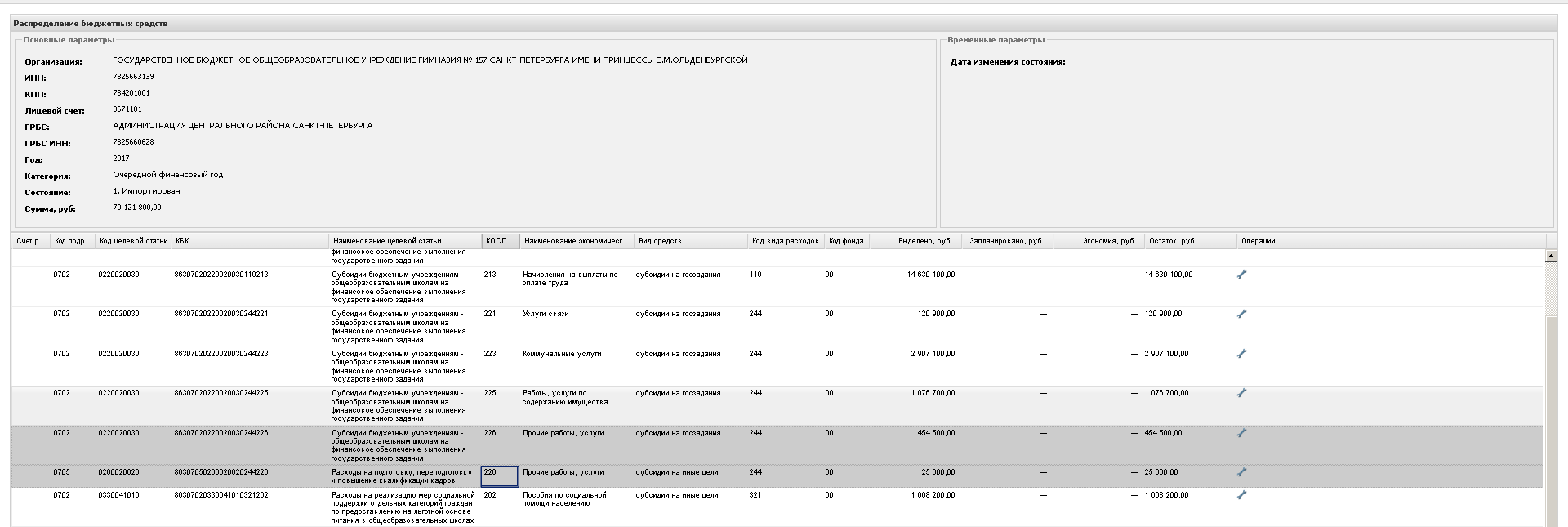Sort by column header 'Код вида расходов'
This screenshot has width=1568, height=527.
(786, 241)
